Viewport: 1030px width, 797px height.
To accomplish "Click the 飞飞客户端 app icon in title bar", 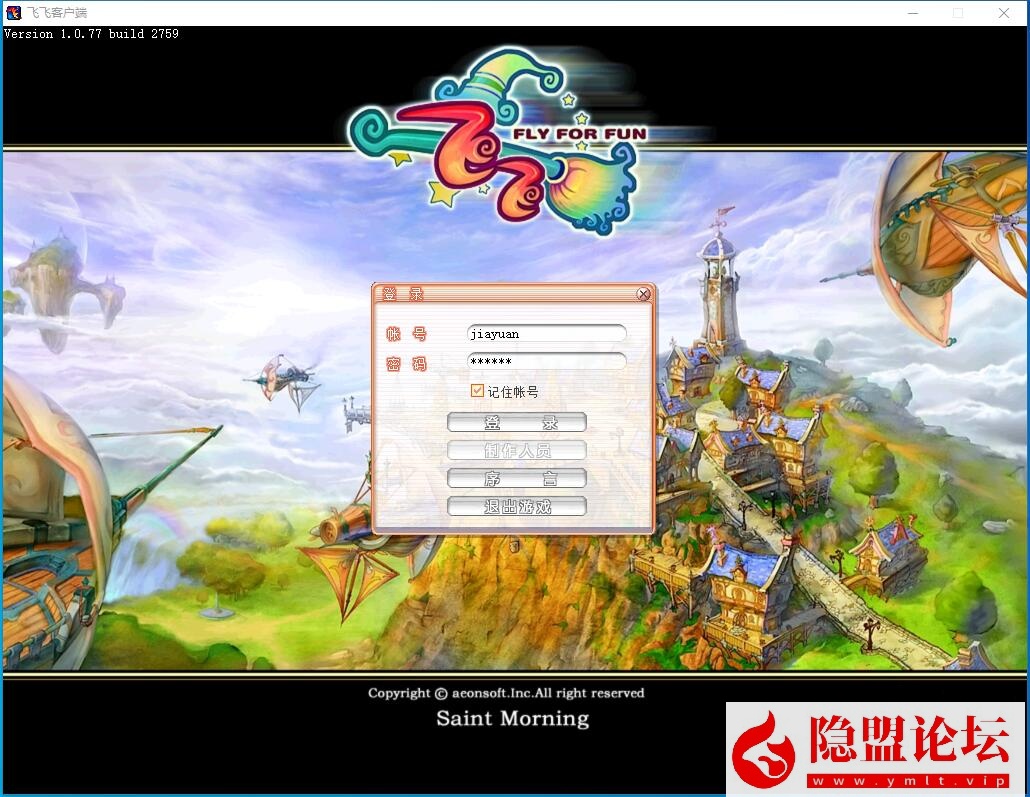I will point(13,12).
